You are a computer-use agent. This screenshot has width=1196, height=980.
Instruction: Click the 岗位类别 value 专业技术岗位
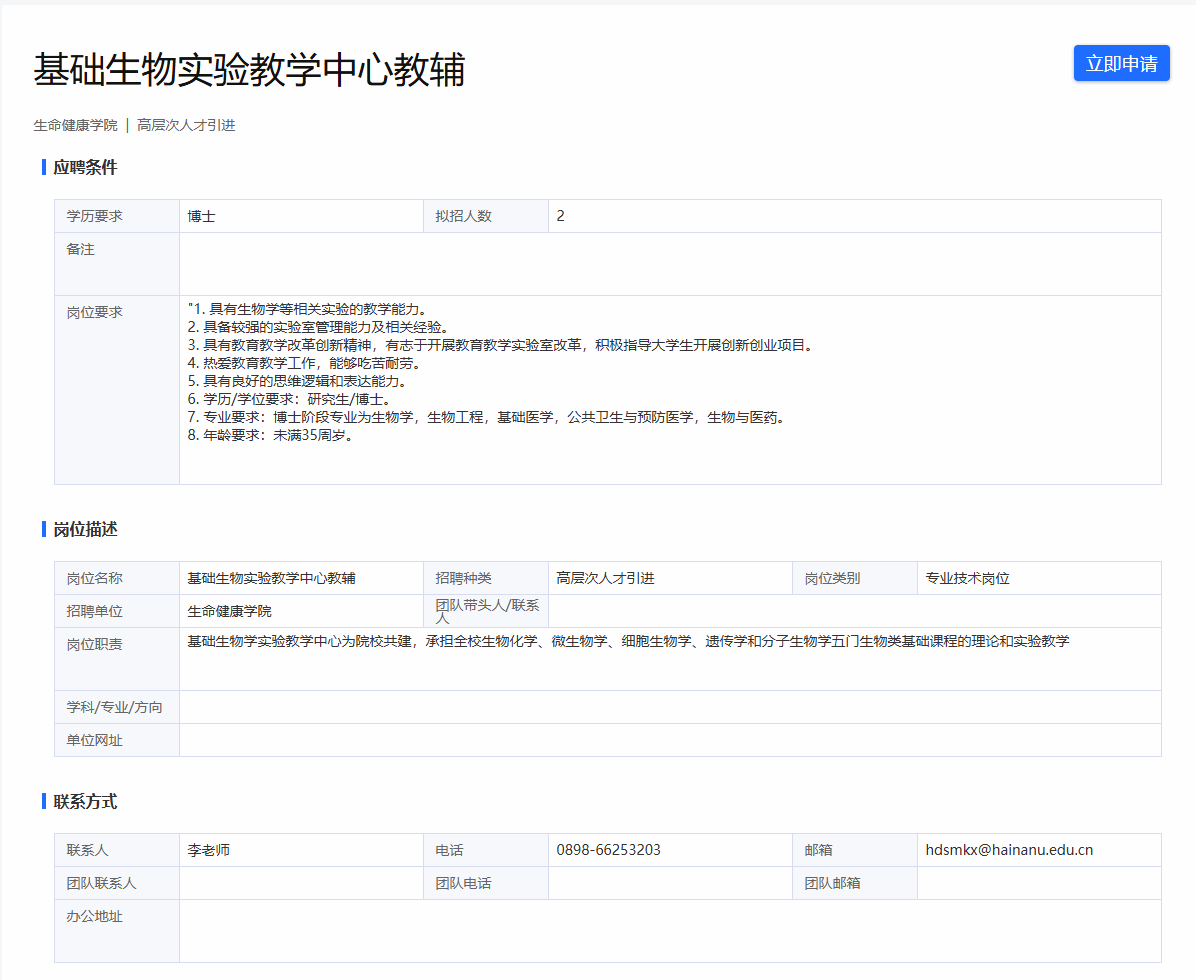click(967, 578)
